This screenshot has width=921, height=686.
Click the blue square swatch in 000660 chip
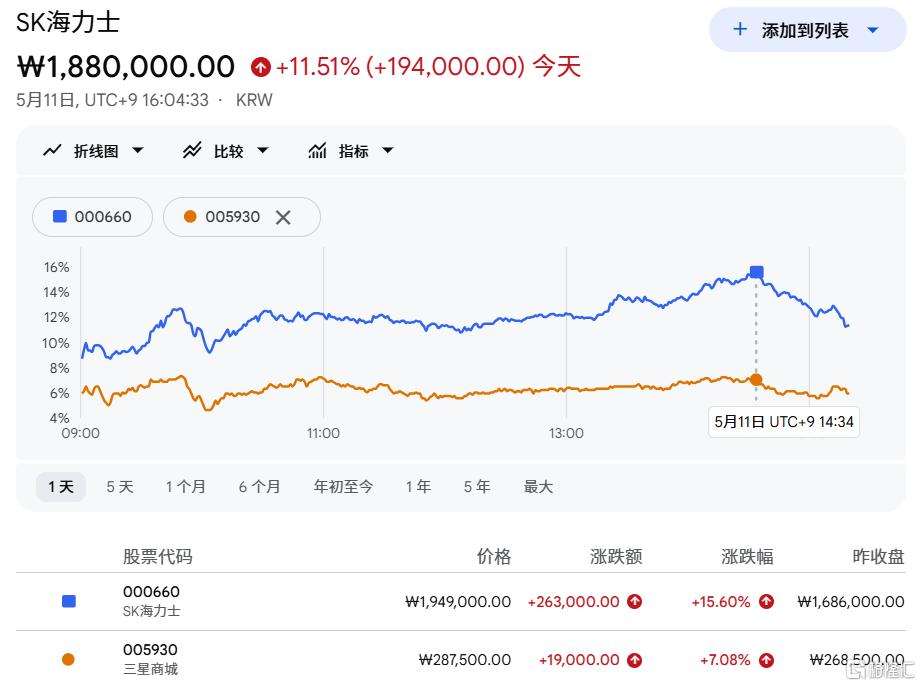click(60, 217)
